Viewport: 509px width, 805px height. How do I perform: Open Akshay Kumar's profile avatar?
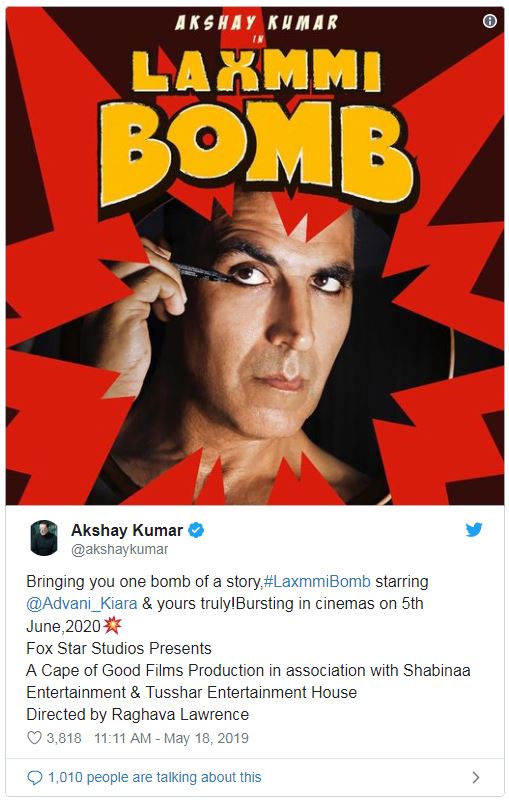click(x=44, y=538)
